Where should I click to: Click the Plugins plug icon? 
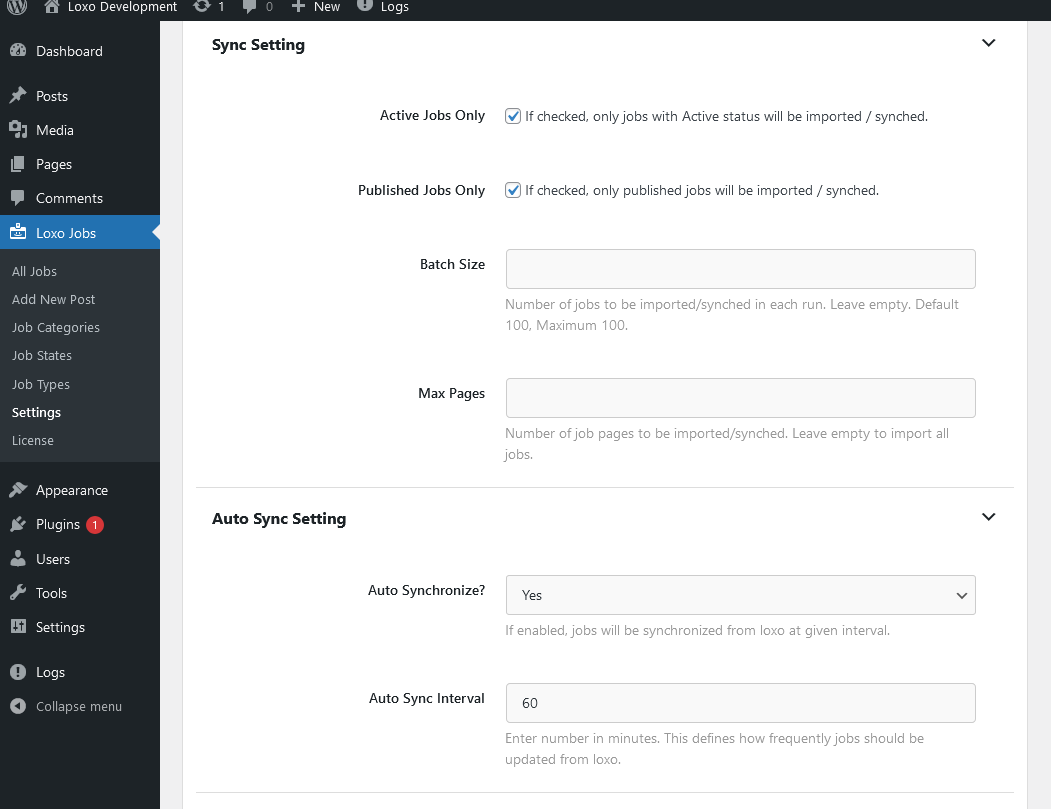click(x=18, y=524)
